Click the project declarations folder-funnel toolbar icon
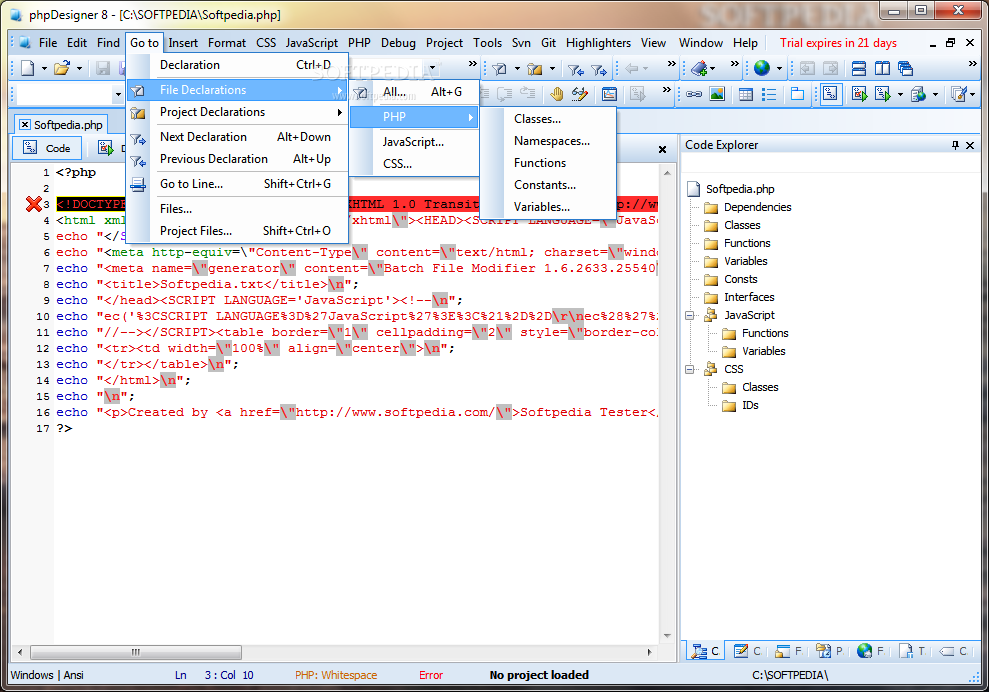Viewport: 989px width, 692px height. tap(535, 68)
